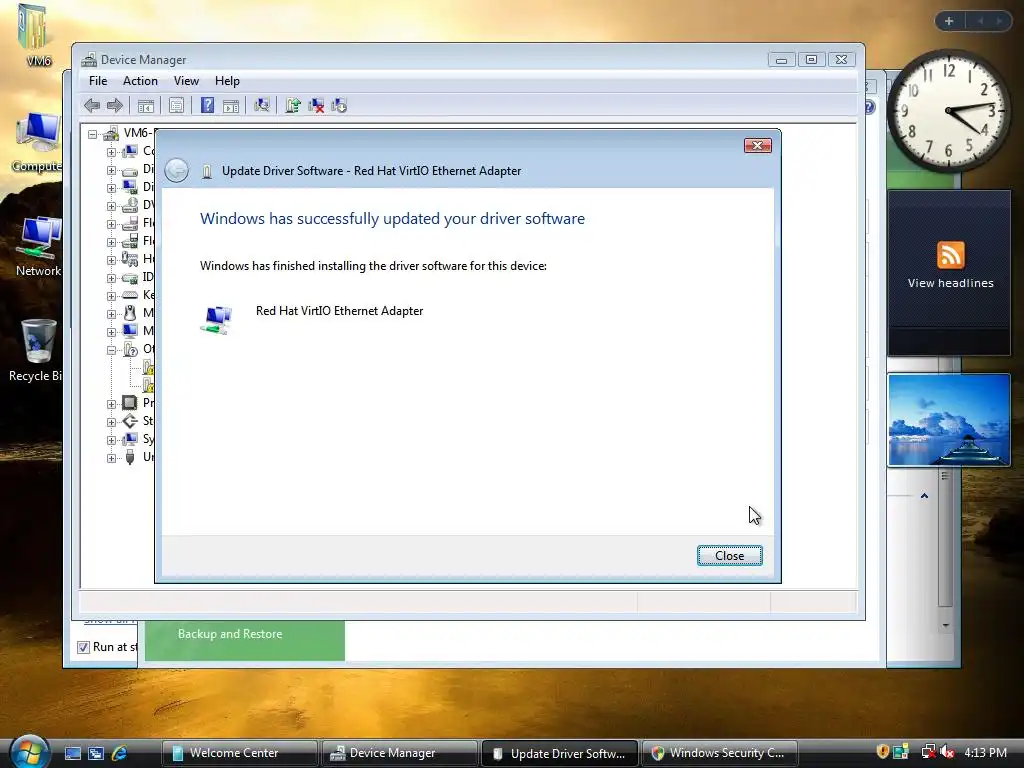This screenshot has height=768, width=1024.
Task: Expand the Human Interface Devices node
Action: pos(111,260)
